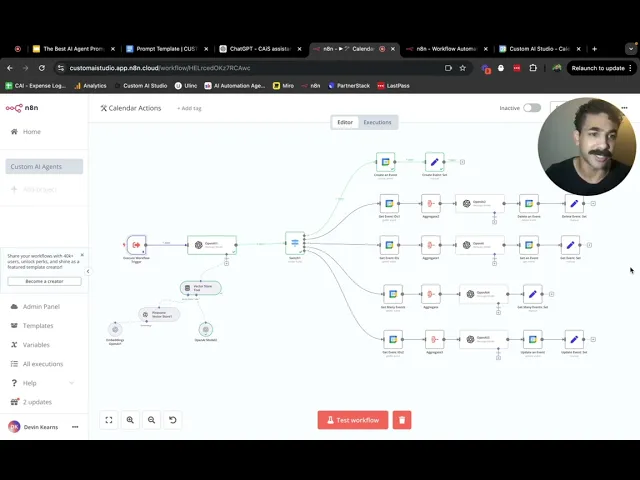Select Custom AI Agents project
This screenshot has width=640, height=480.
pos(44,167)
